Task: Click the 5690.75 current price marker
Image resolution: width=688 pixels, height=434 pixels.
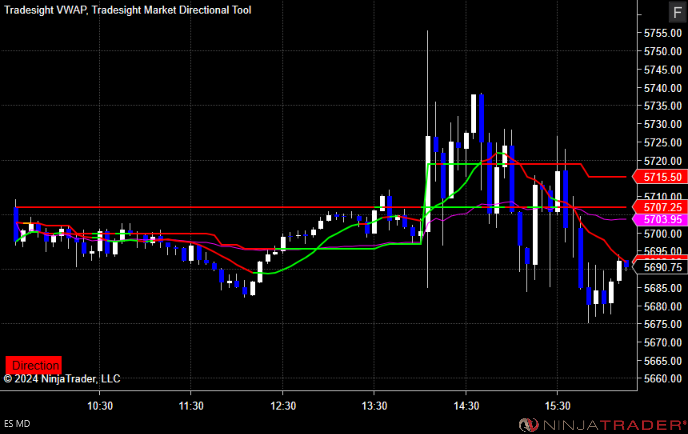Action: [659, 267]
